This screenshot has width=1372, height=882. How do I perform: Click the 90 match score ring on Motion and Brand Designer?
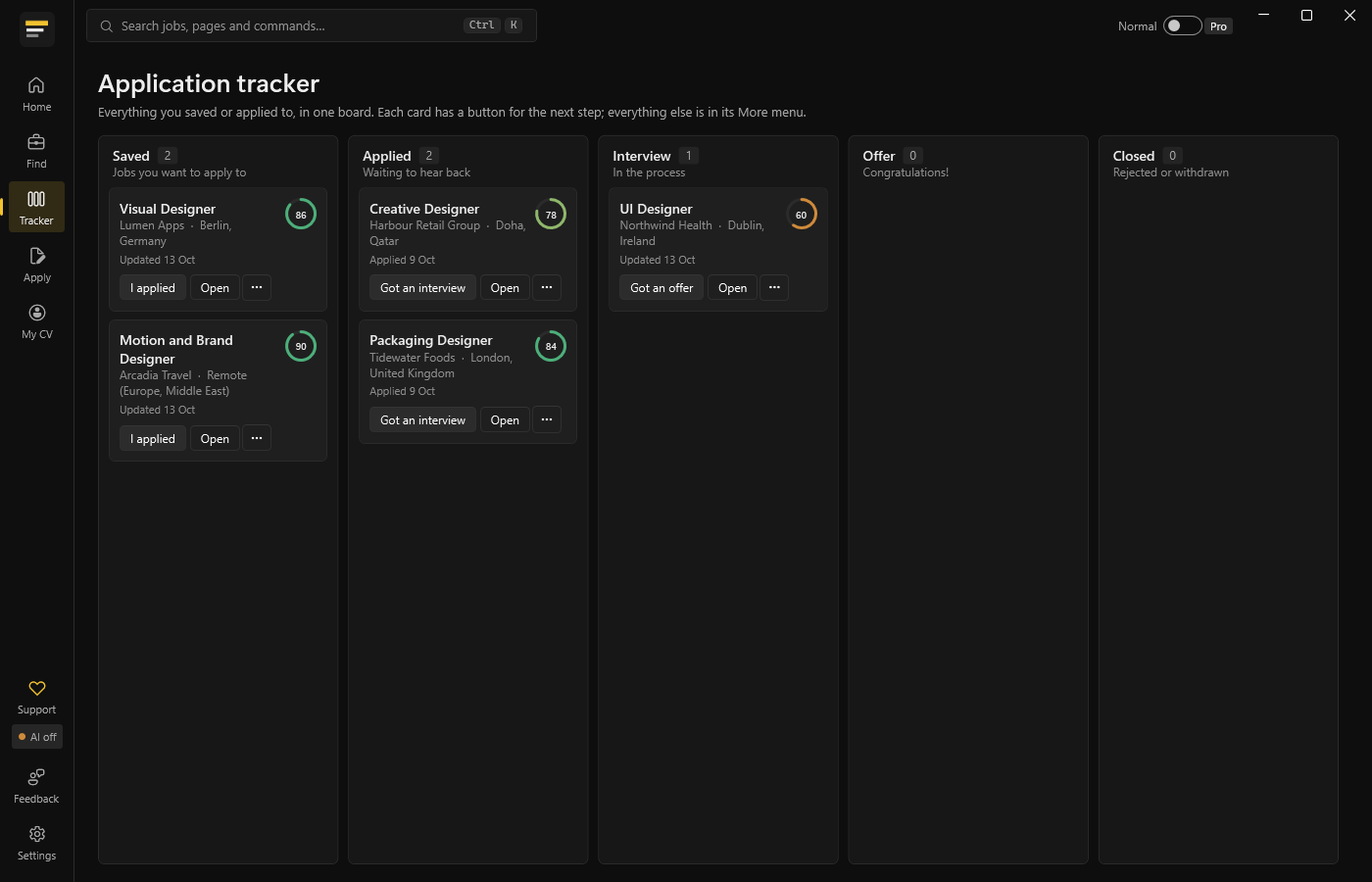tap(301, 346)
